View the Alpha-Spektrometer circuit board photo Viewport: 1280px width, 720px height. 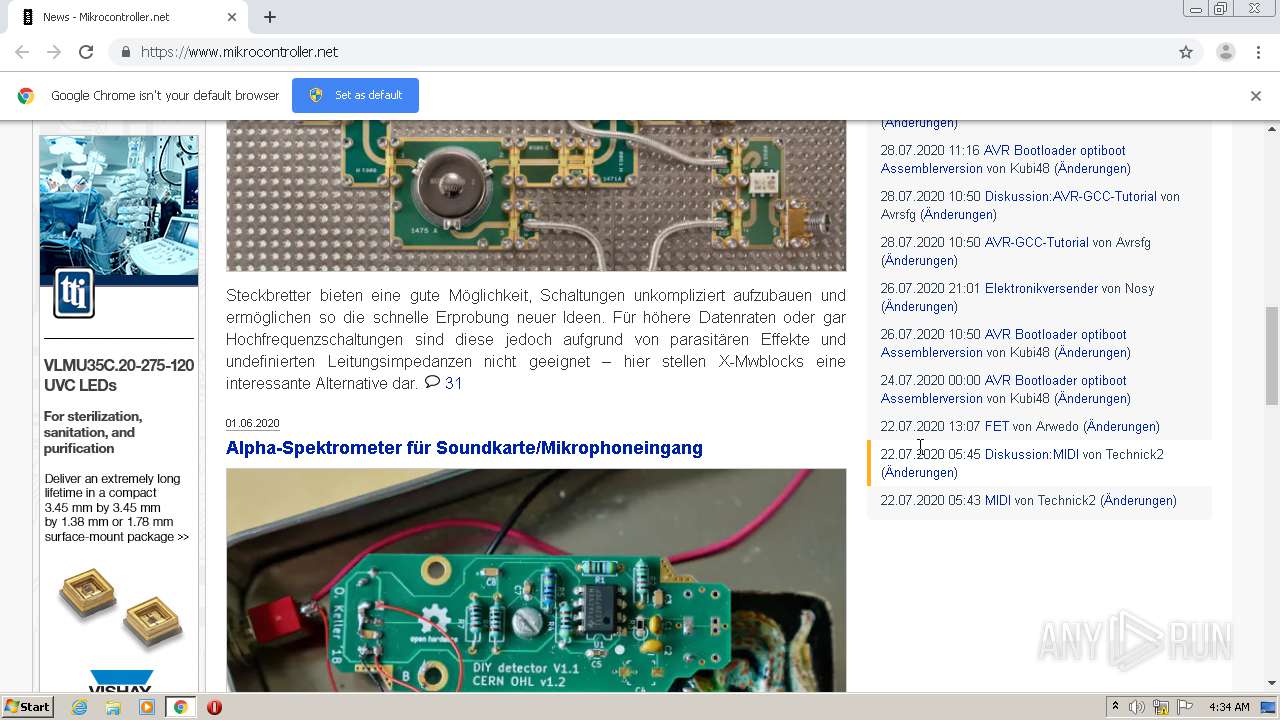click(x=536, y=580)
